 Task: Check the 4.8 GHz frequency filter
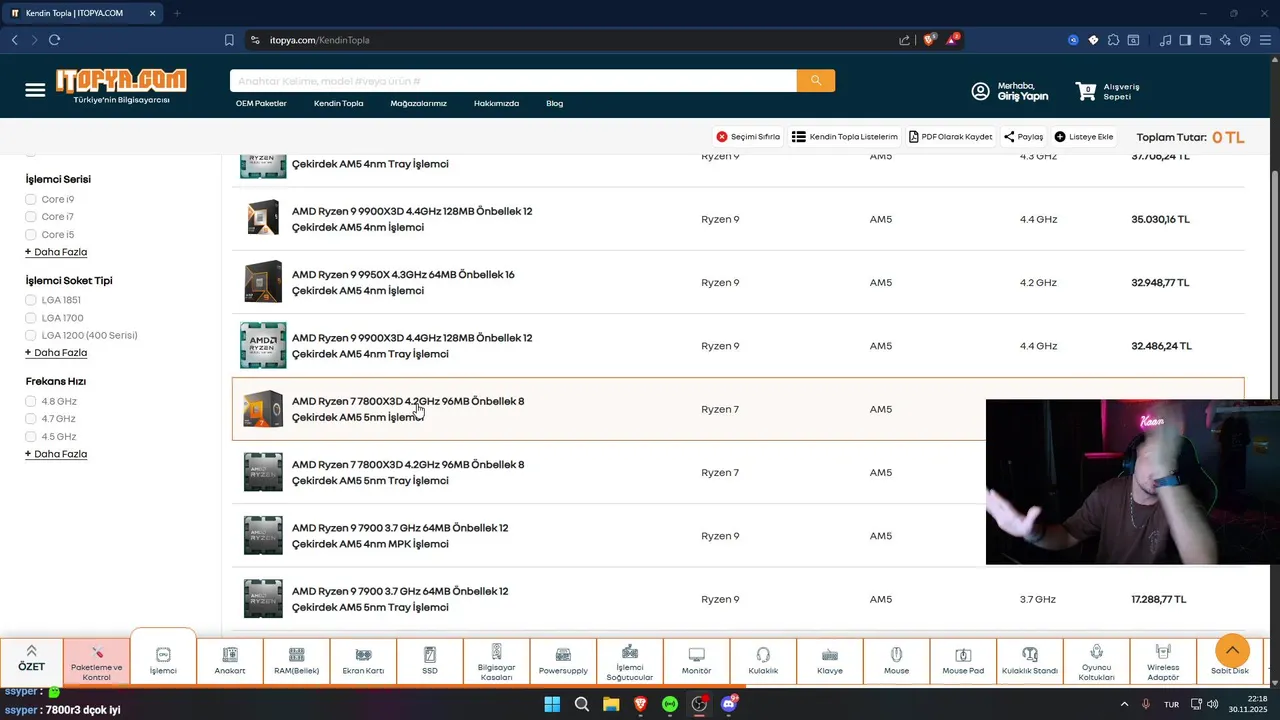pyautogui.click(x=31, y=401)
